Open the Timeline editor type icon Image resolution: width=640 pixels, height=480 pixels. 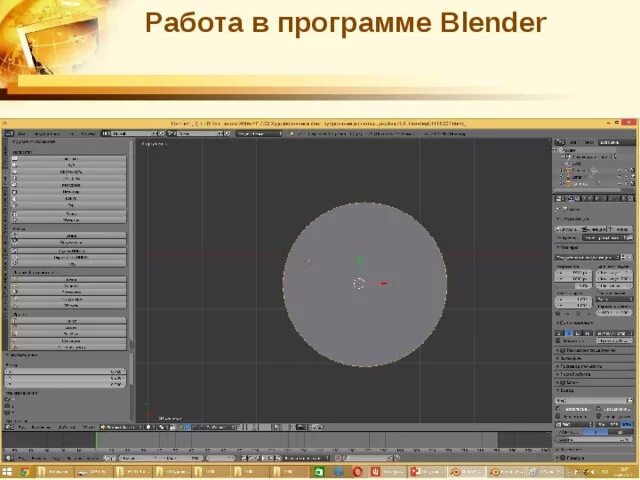(8, 458)
